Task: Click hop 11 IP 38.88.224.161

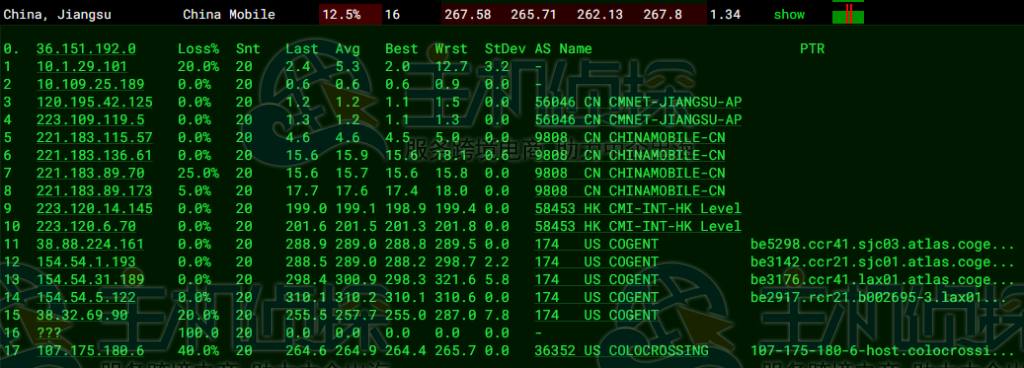Action: point(90,245)
